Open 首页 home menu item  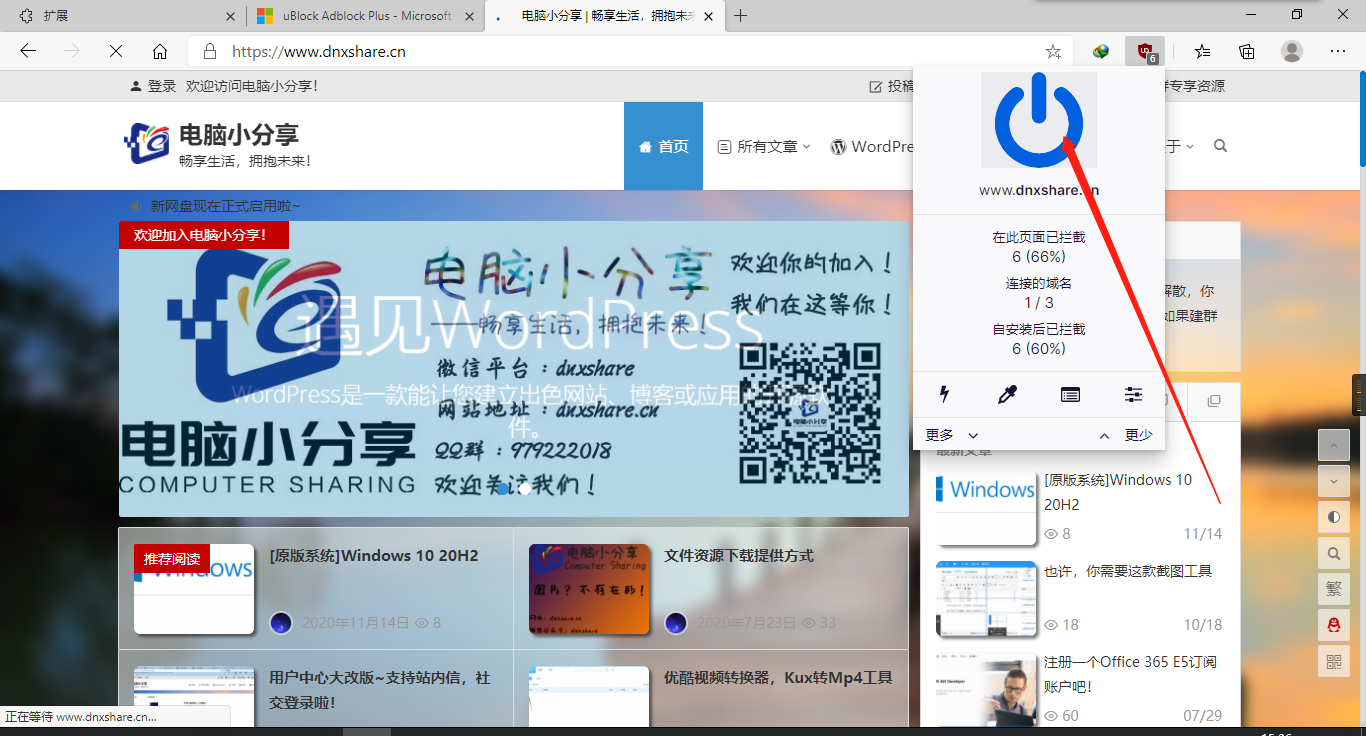663,146
